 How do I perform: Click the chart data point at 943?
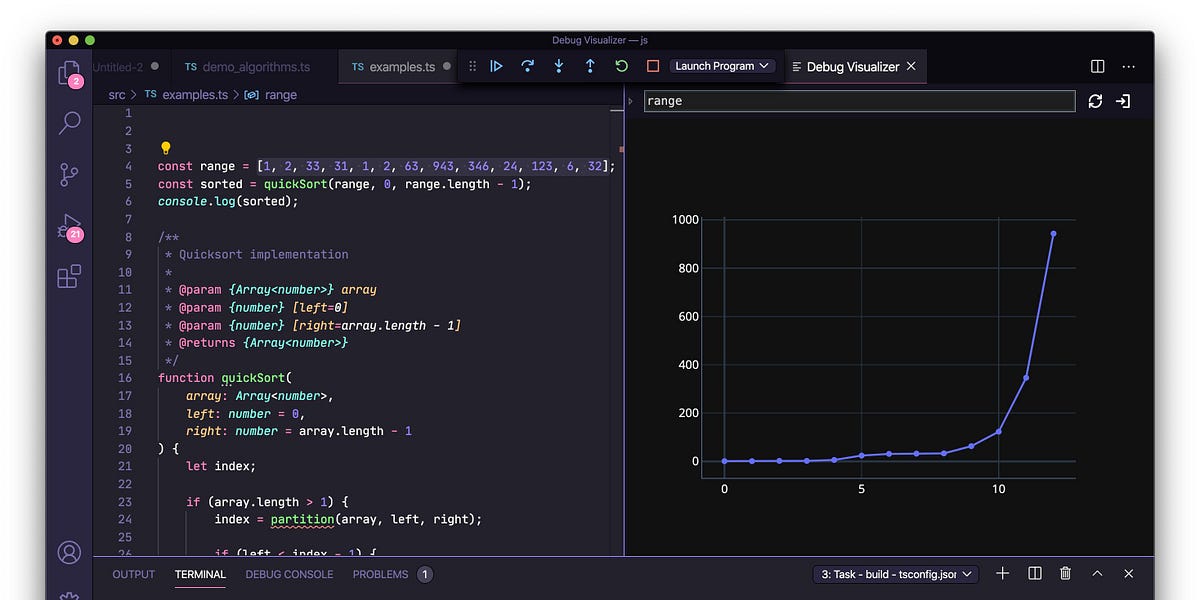click(1053, 234)
